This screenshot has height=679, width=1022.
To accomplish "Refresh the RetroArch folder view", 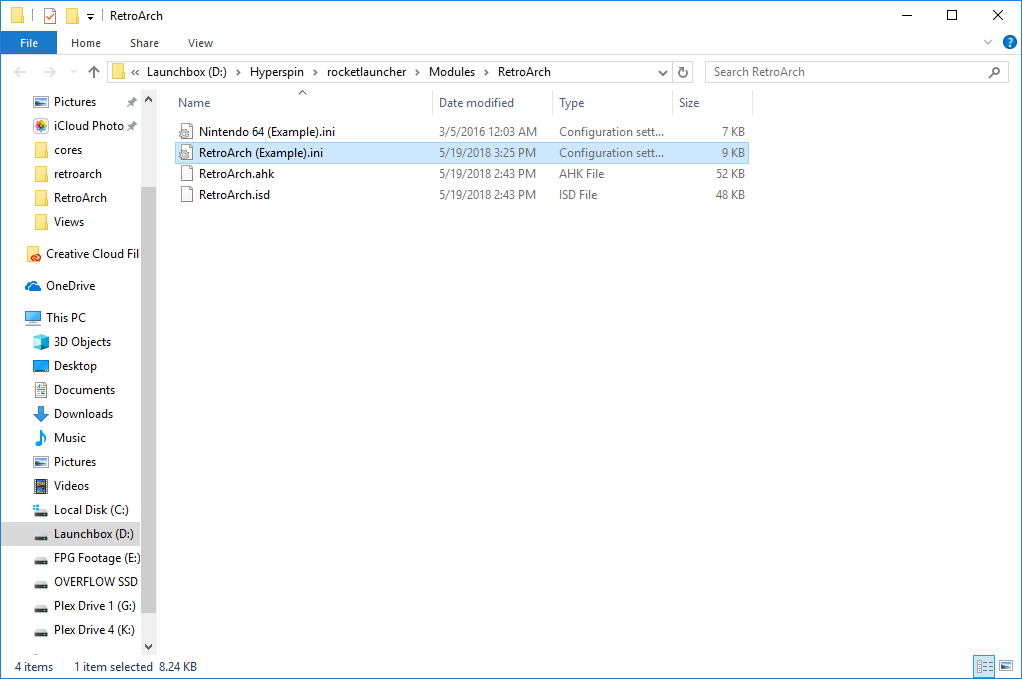I will coord(682,72).
